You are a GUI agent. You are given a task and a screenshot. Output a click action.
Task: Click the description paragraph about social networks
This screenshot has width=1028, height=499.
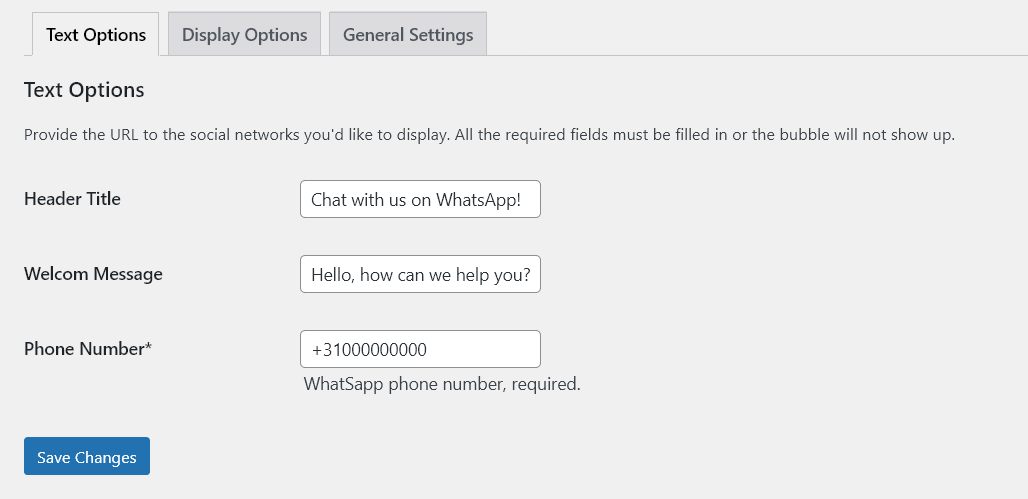tap(489, 135)
